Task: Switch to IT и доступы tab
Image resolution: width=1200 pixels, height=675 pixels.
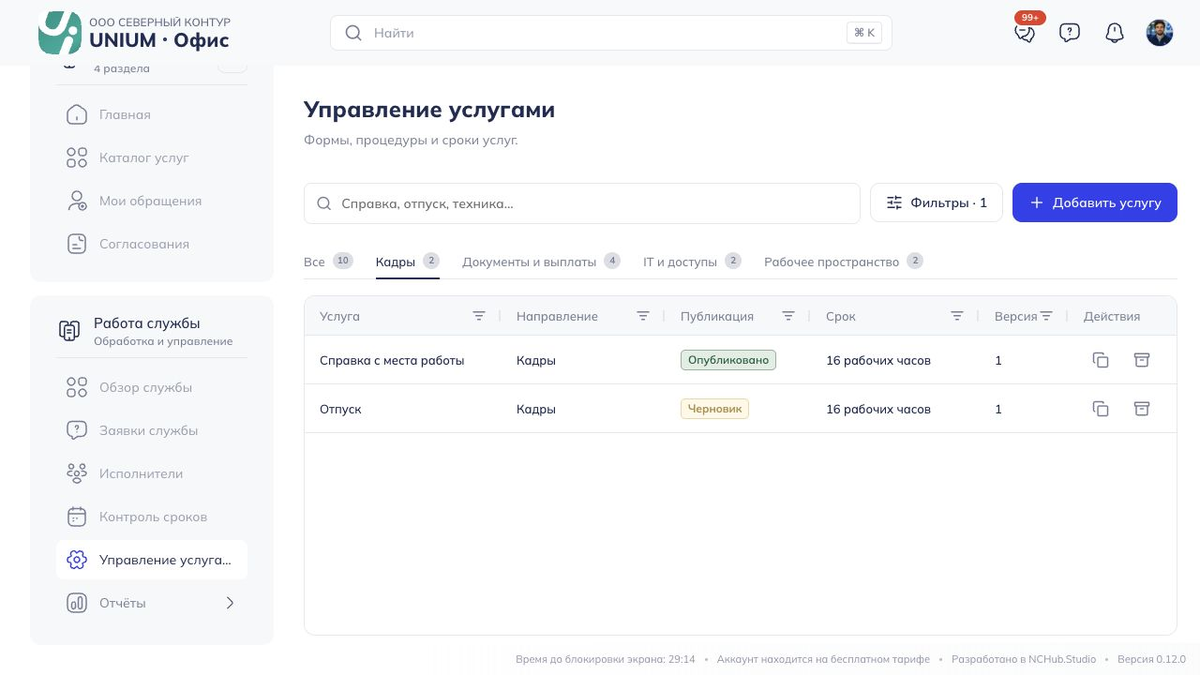Action: 692,262
